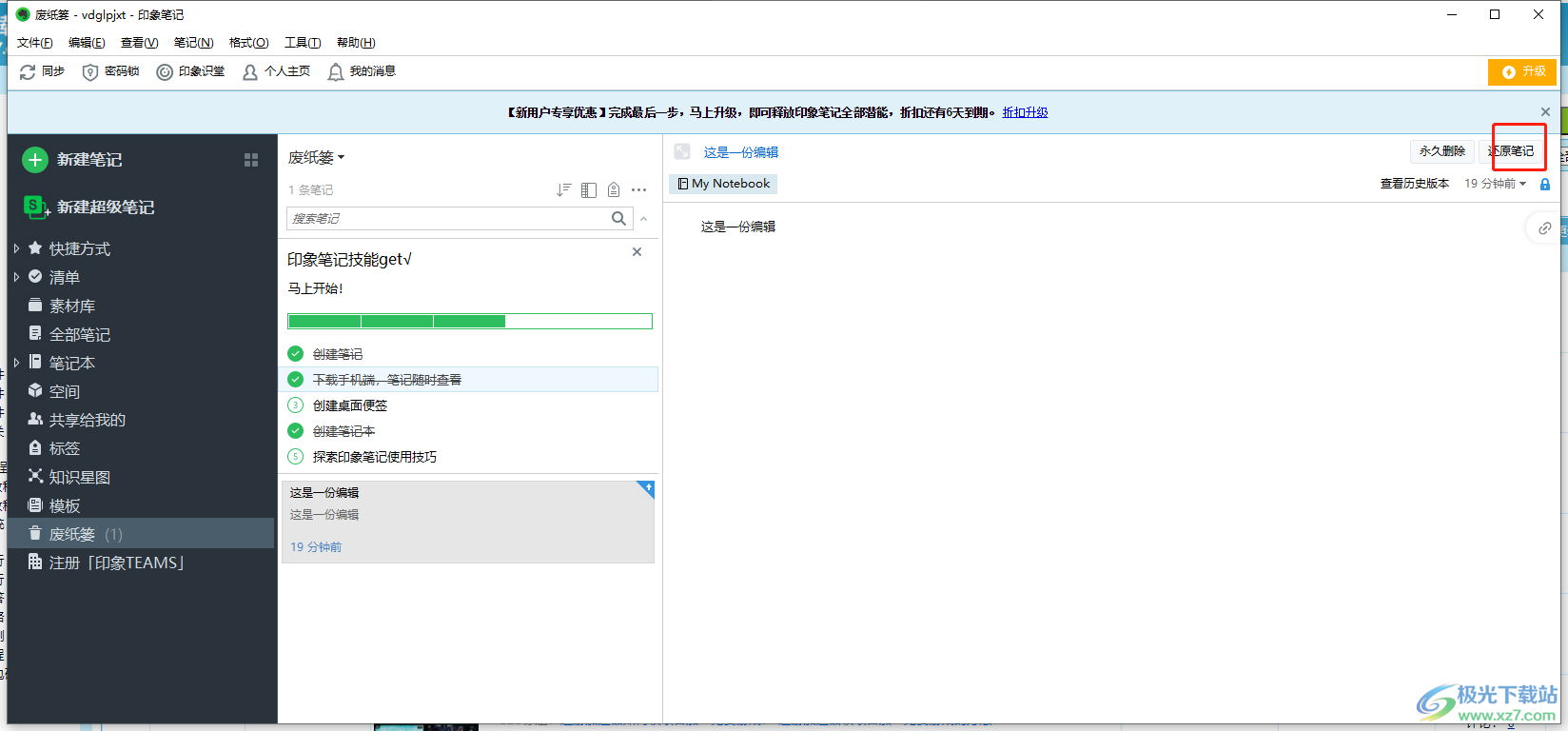Collapse the search bar with the up chevron
This screenshot has width=1568, height=731.
[644, 219]
